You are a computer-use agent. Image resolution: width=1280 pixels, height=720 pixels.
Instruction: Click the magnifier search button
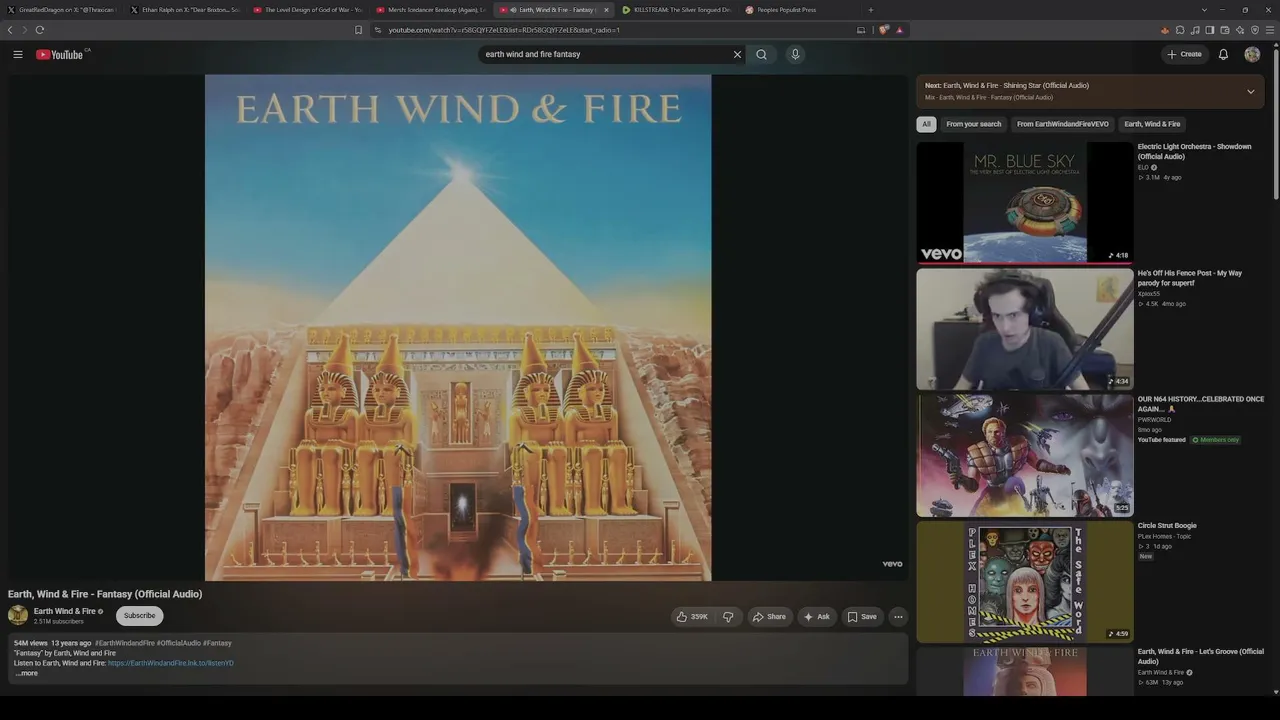tap(762, 54)
